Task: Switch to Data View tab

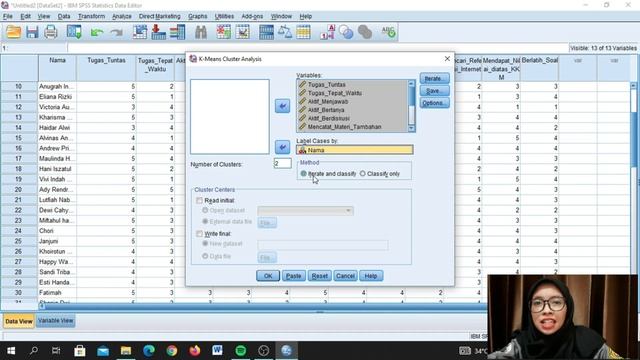Action: point(19,321)
